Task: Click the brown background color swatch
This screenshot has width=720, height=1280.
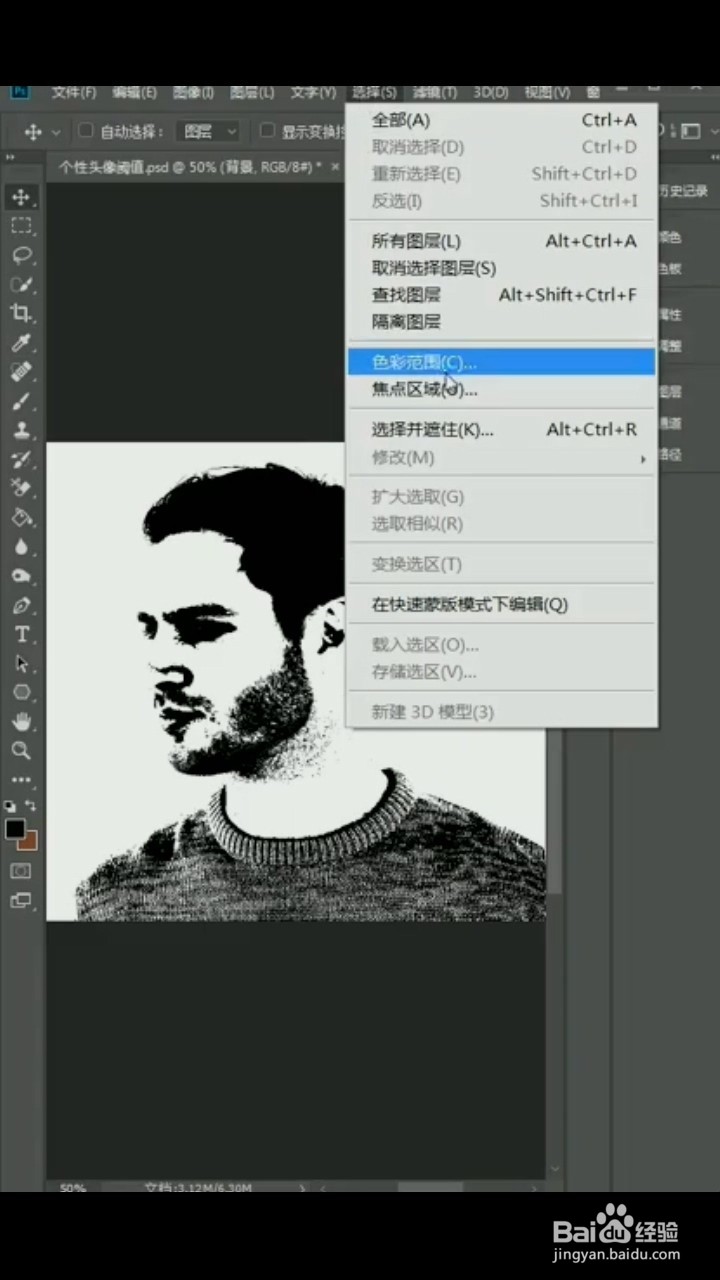Action: (x=30, y=842)
